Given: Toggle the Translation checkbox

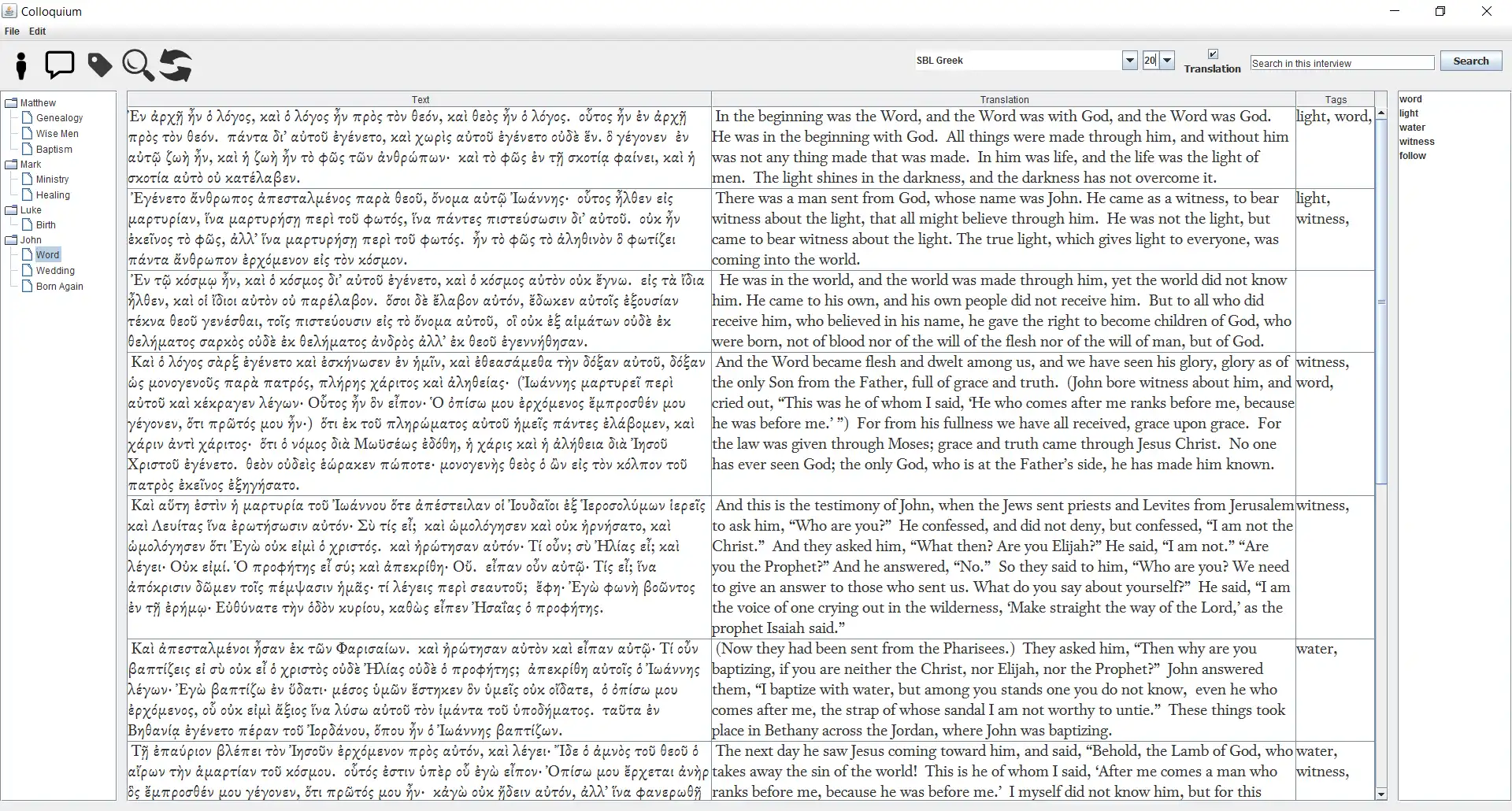Looking at the screenshot, I should (1213, 54).
